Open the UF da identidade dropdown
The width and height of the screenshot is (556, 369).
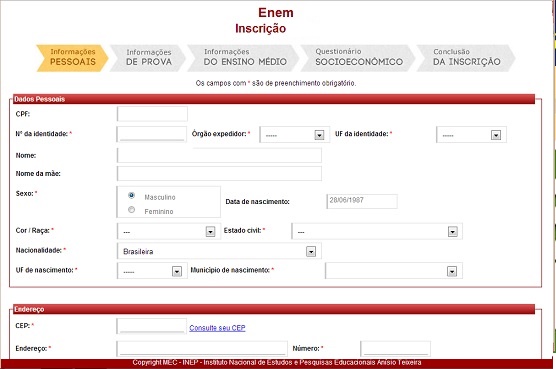click(x=471, y=135)
